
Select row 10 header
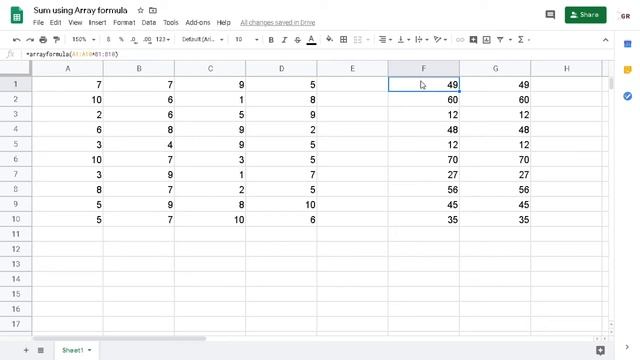tap(16, 219)
